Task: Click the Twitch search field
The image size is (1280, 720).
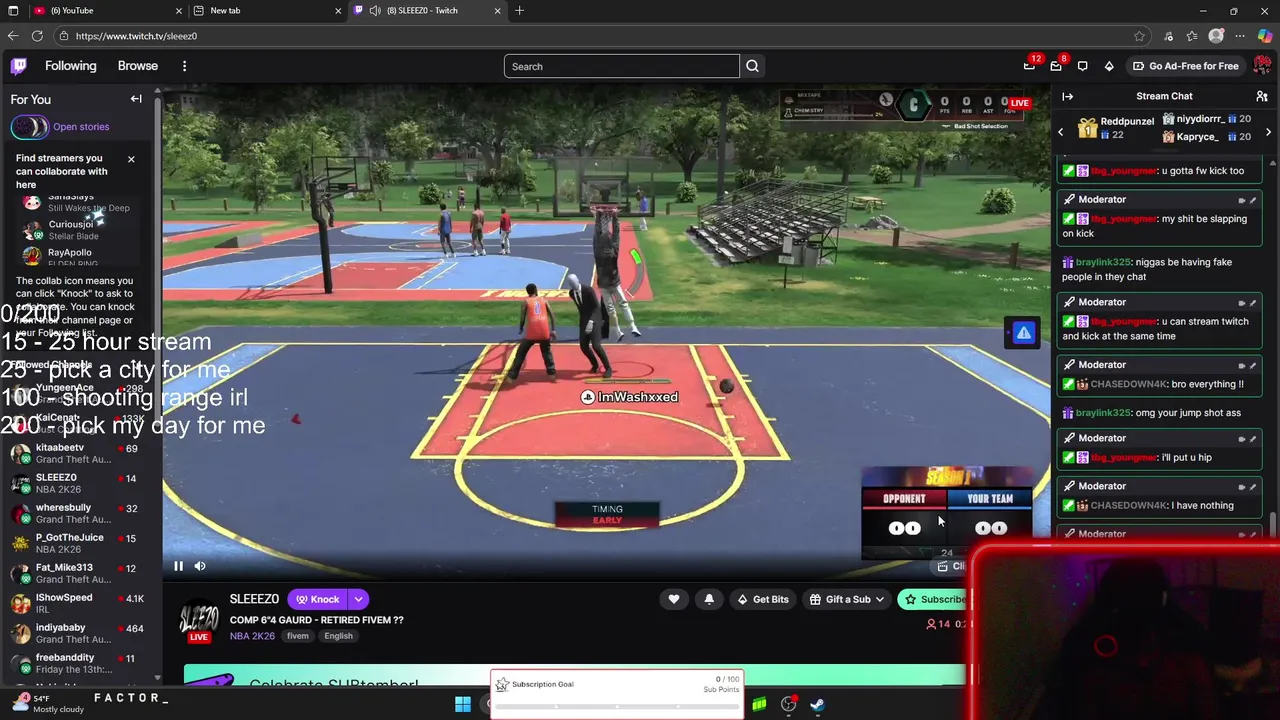Action: pos(622,66)
